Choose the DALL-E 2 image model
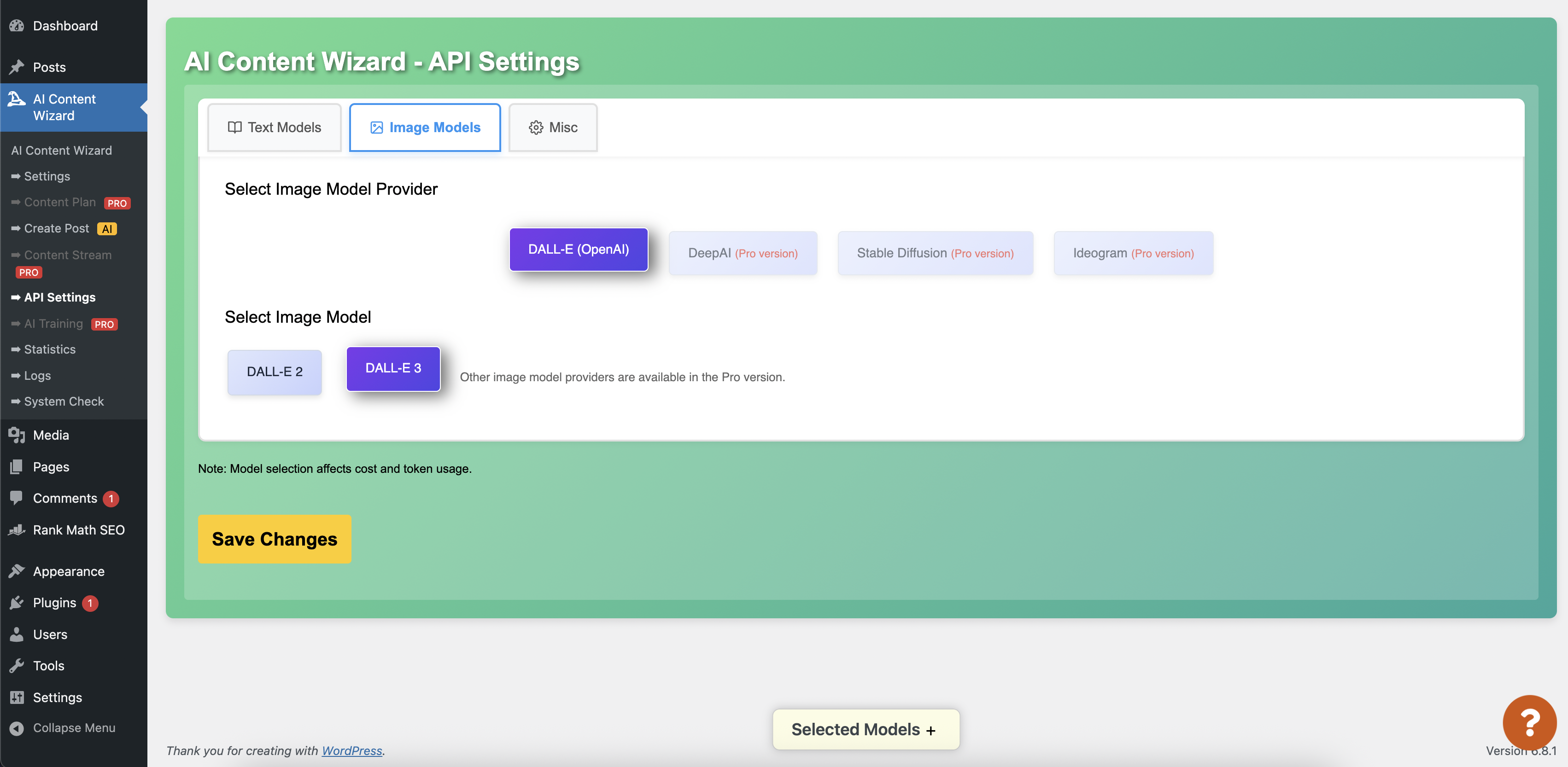The height and width of the screenshot is (767, 1568). [275, 372]
